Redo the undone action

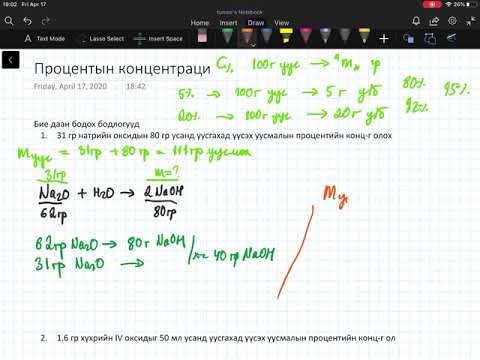(x=45, y=21)
